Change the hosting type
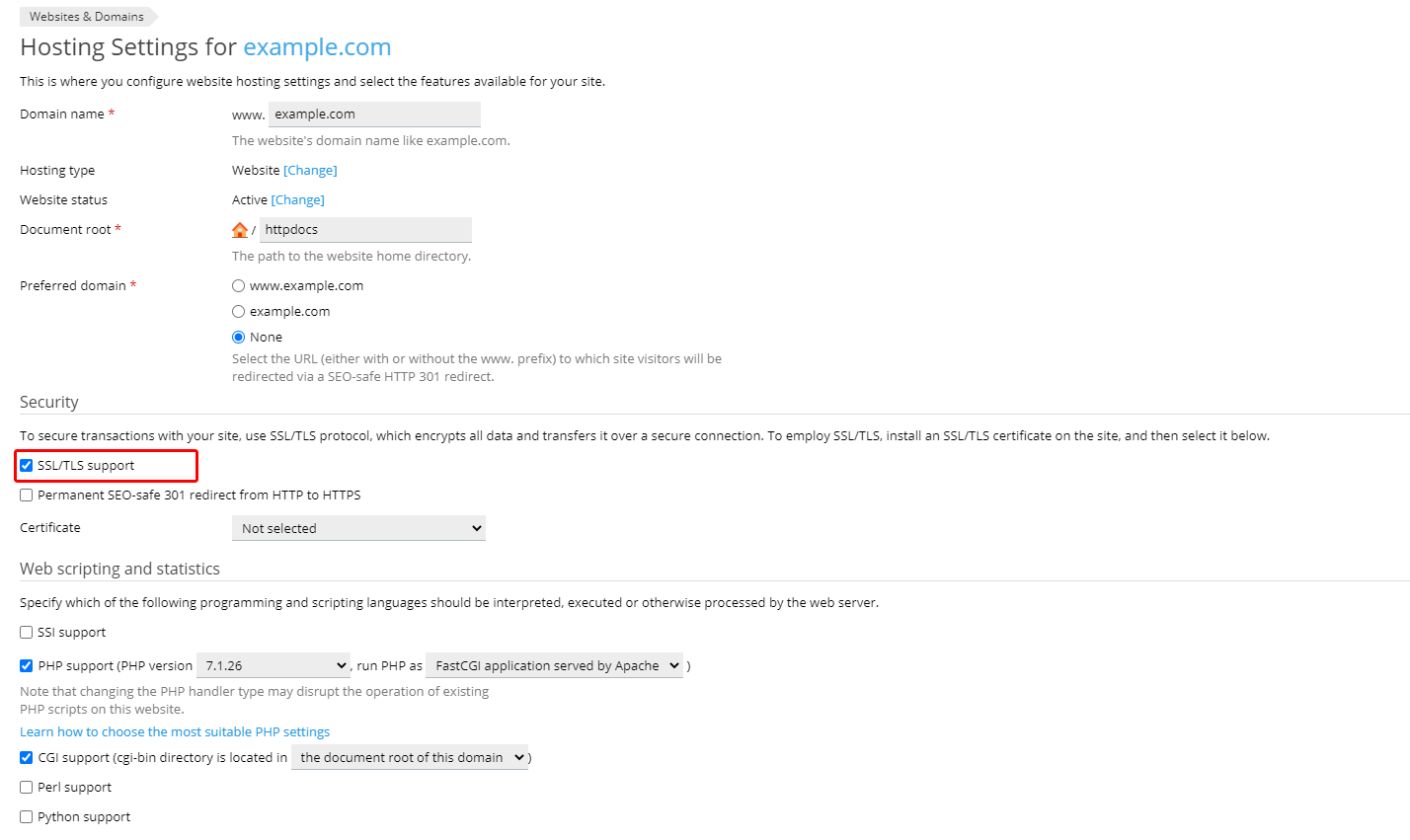Viewport: 1410px width, 840px height. point(310,171)
